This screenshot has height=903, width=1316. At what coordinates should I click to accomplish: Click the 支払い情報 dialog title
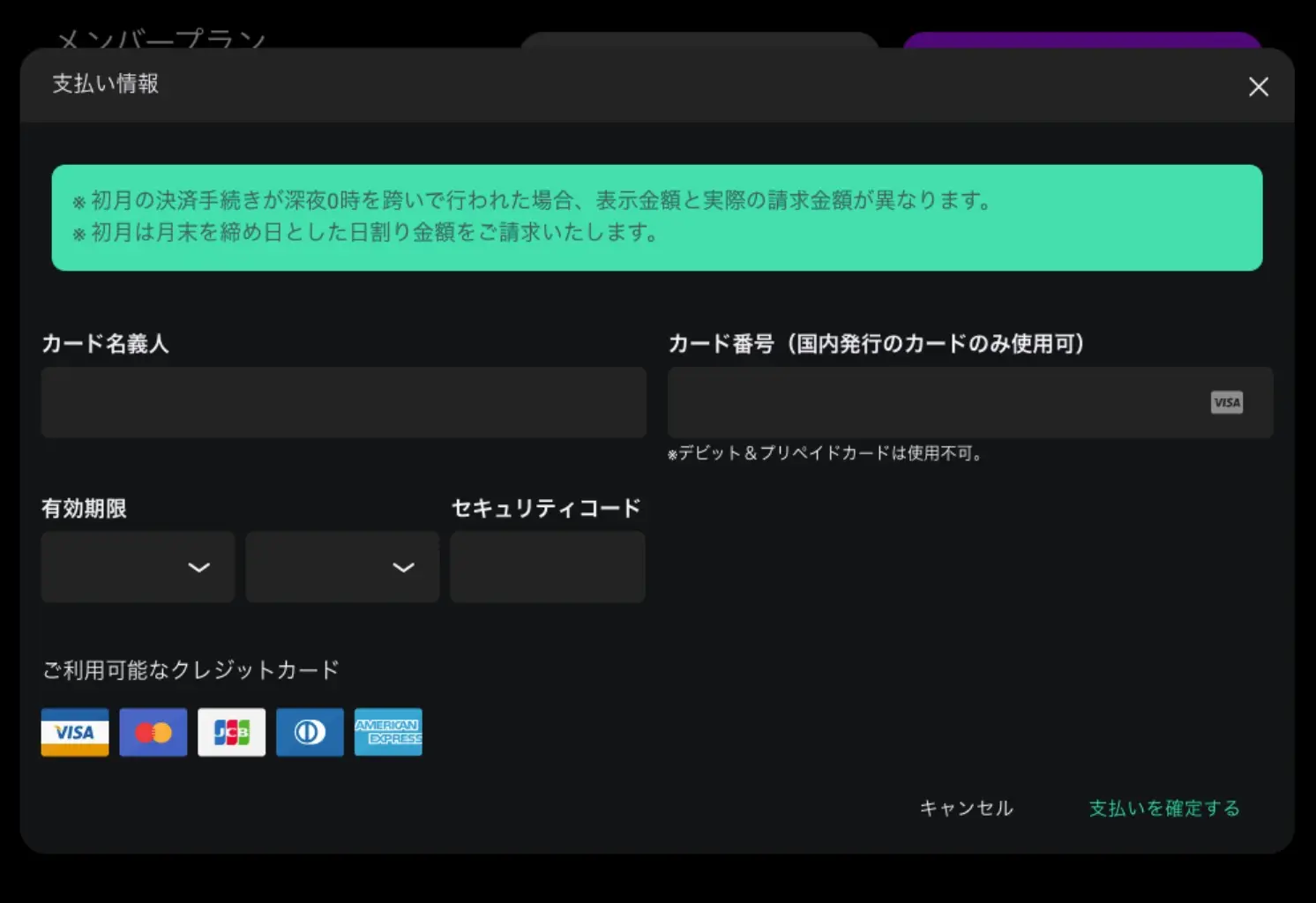(x=106, y=84)
